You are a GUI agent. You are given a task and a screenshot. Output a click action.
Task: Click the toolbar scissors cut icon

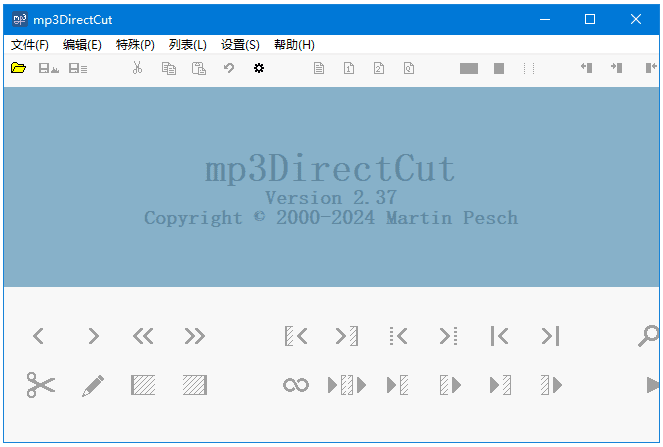138,68
